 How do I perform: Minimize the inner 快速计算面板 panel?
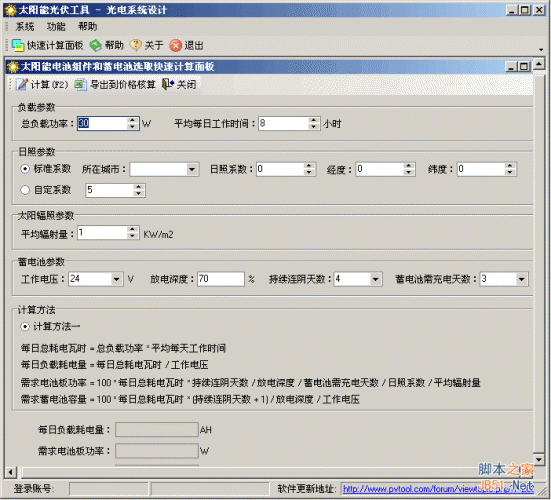[x=511, y=66]
